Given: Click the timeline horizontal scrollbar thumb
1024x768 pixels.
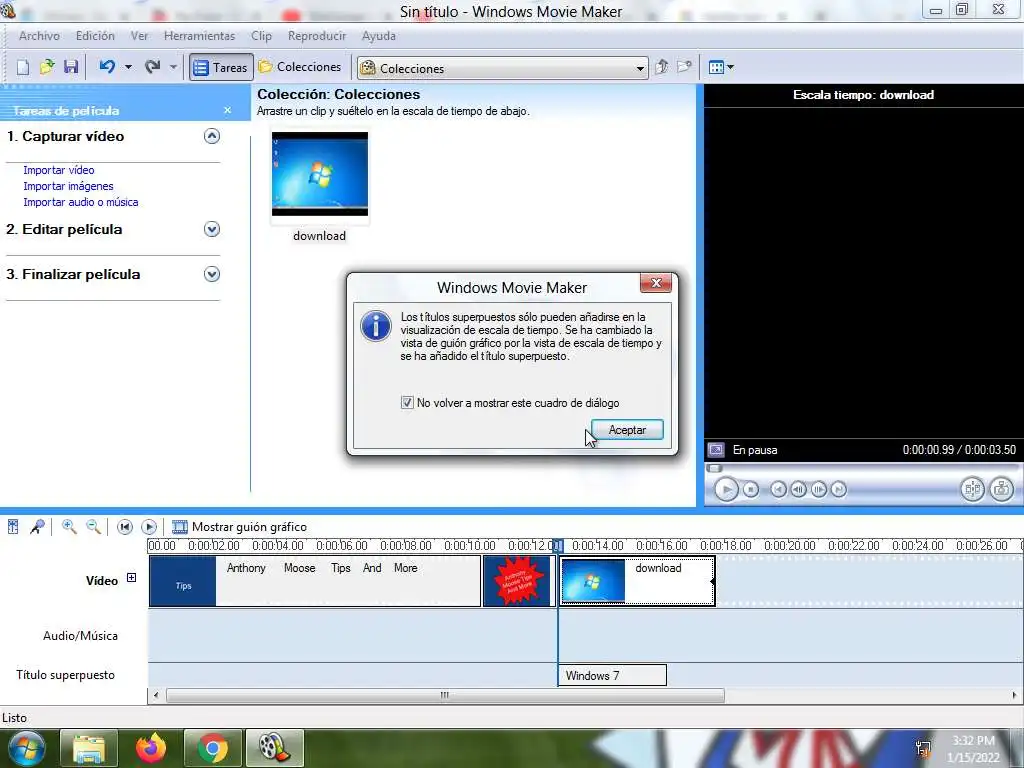Looking at the screenshot, I should 445,696.
